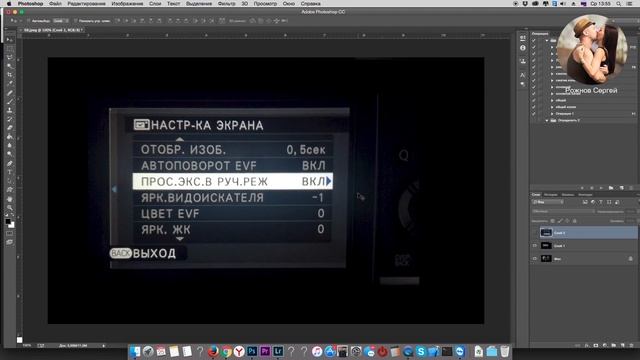Show the top selected layer via visibility box
This screenshot has width=640, height=360.
click(535, 233)
